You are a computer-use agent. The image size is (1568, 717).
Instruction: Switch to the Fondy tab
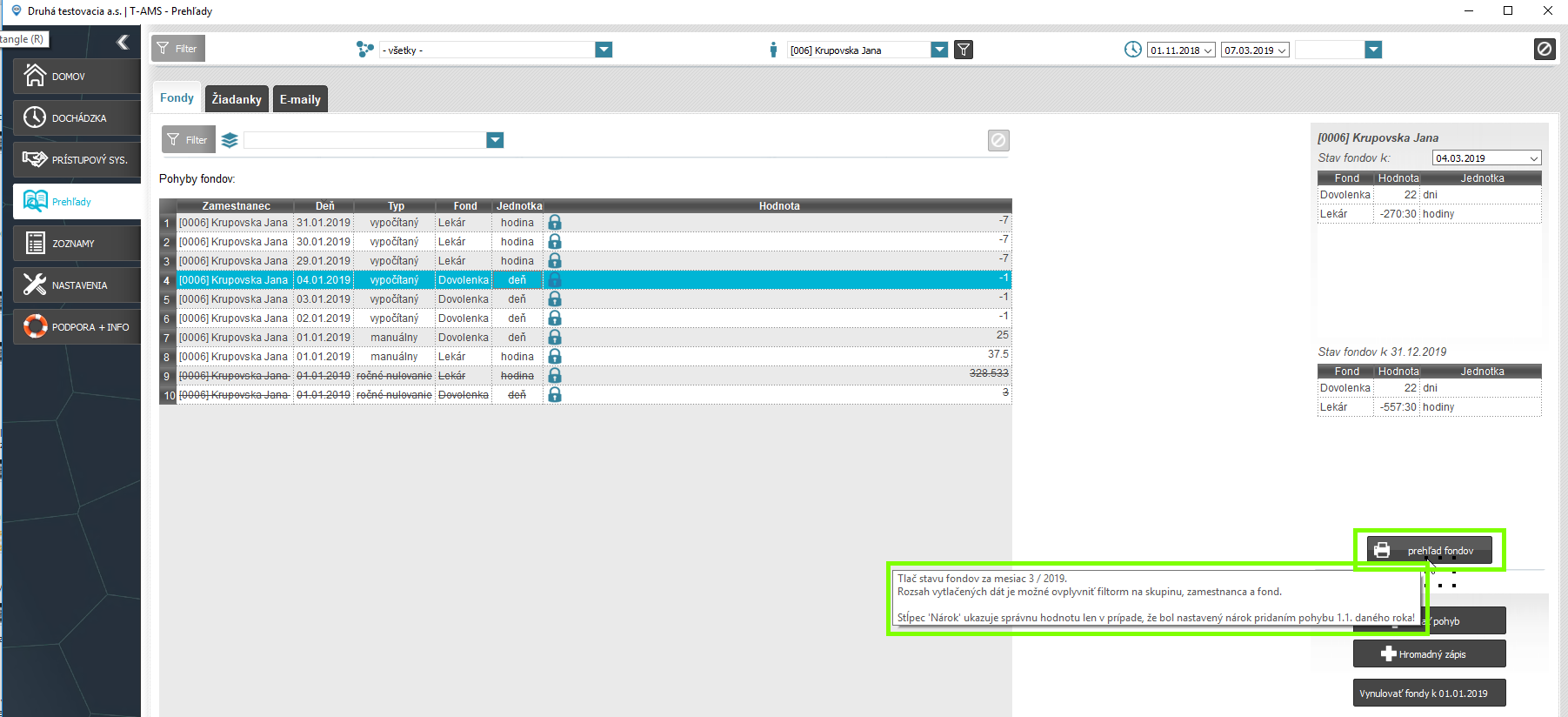coord(177,97)
